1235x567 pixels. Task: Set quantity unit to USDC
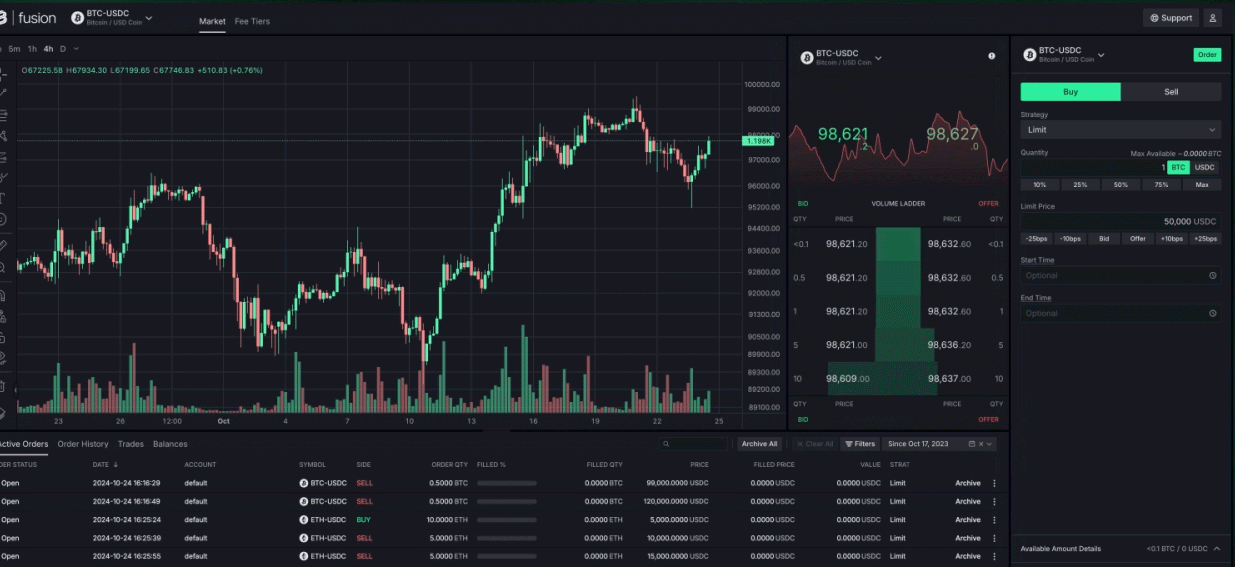1205,167
